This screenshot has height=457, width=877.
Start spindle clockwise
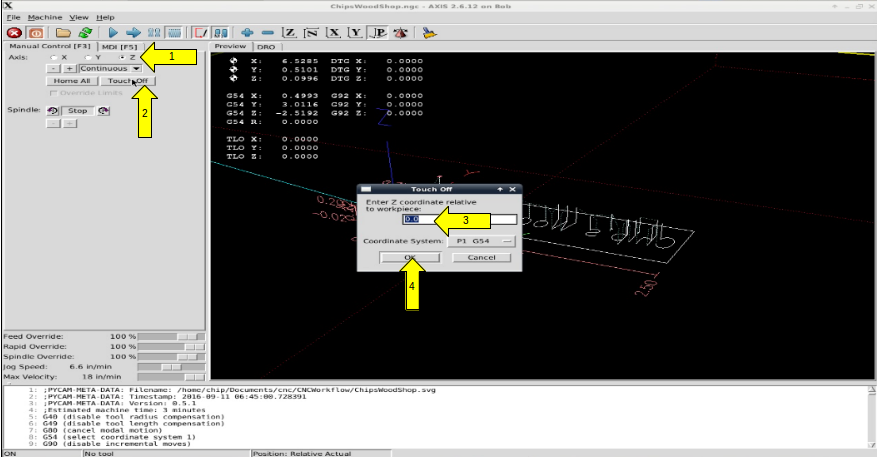(103, 111)
